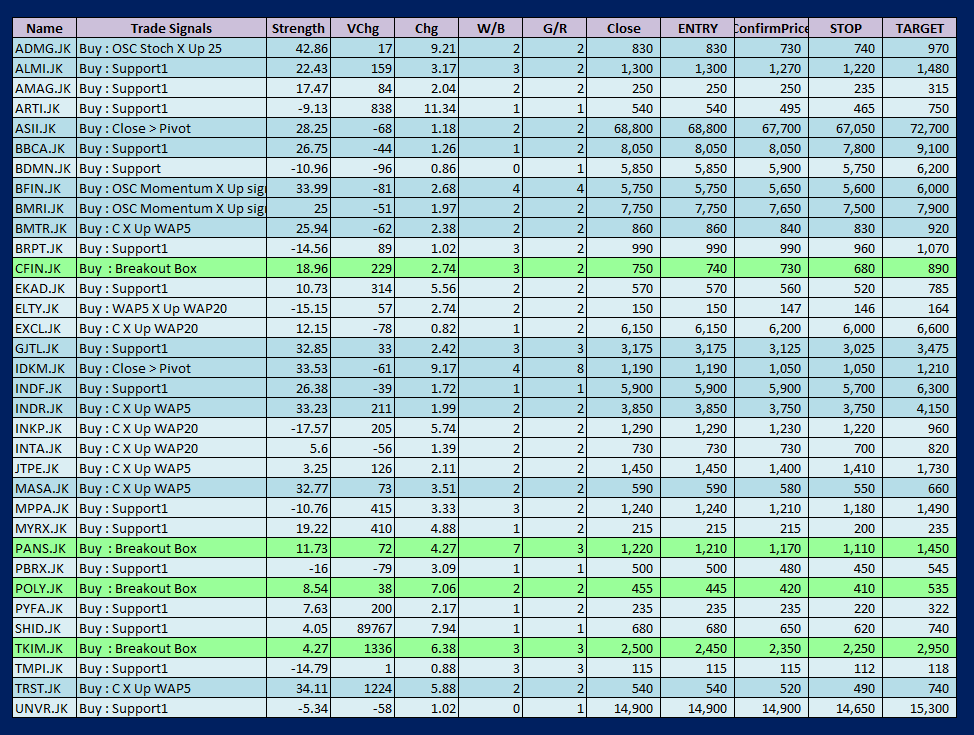Select the BFIN.JK name cell

pyautogui.click(x=45, y=188)
